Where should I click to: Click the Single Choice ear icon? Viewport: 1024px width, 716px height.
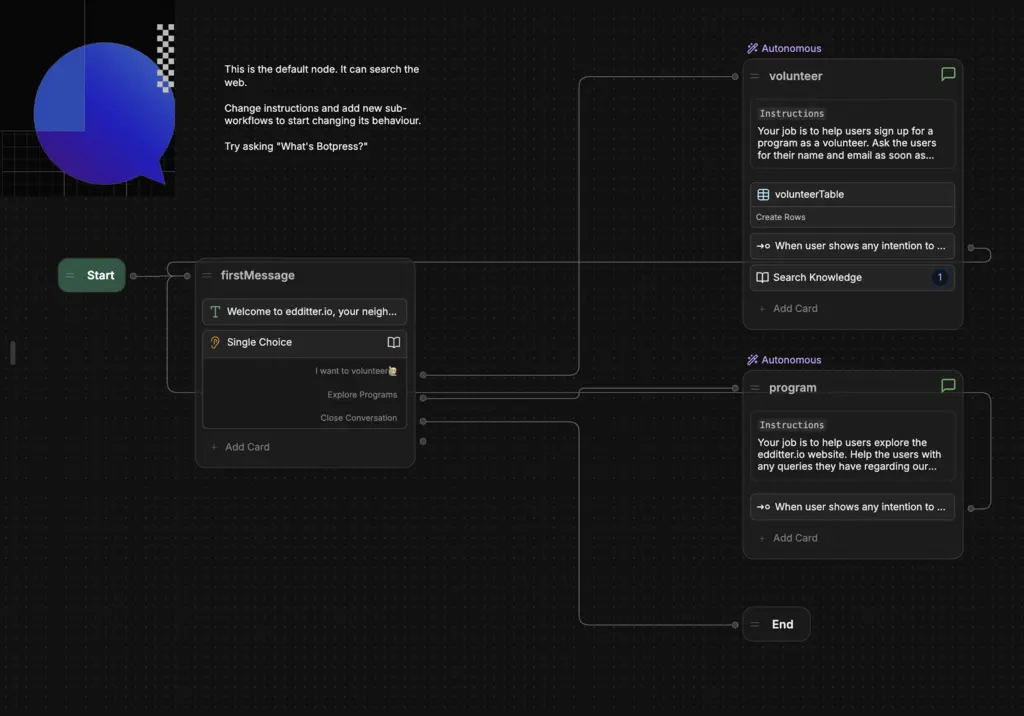pyautogui.click(x=214, y=343)
